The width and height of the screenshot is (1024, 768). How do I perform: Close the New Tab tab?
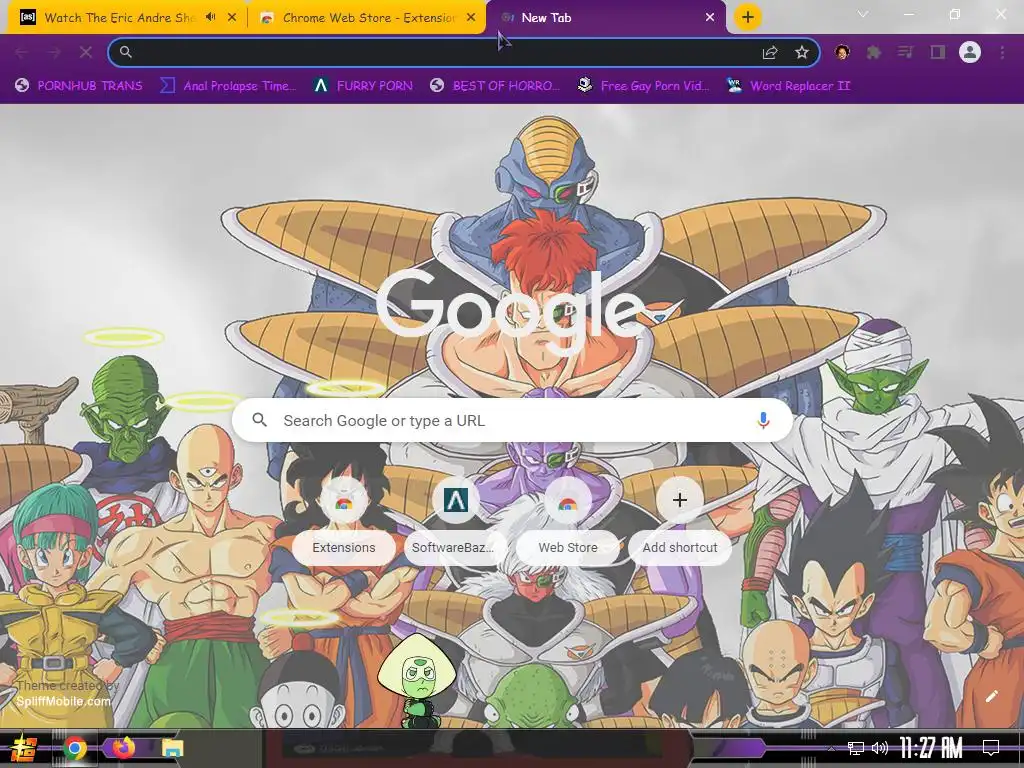(710, 18)
